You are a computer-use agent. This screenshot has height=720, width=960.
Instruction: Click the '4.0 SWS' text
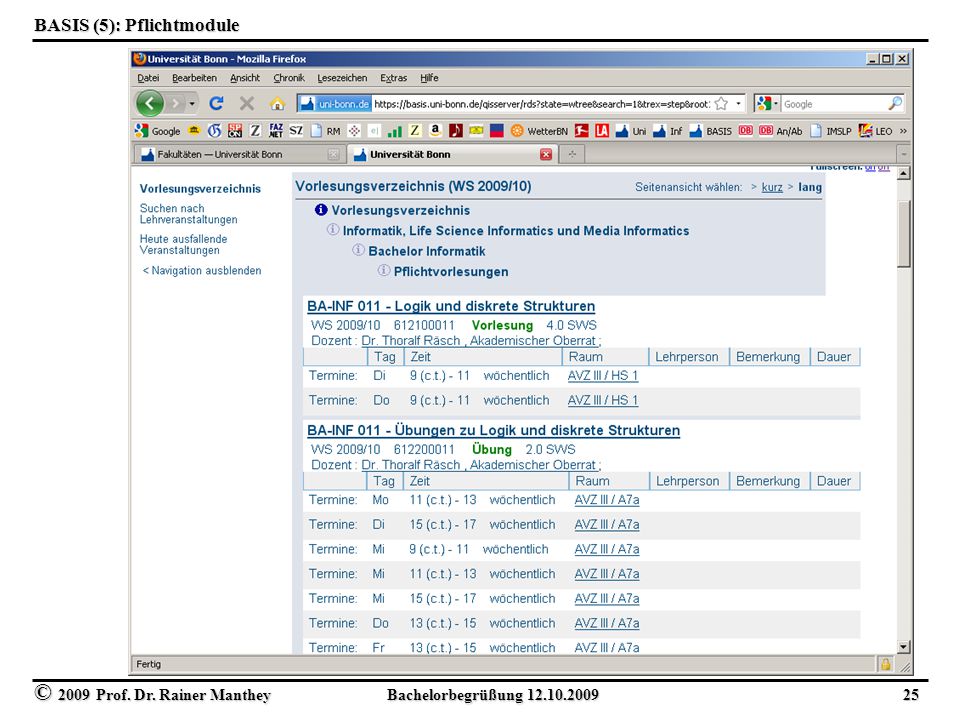[571, 326]
